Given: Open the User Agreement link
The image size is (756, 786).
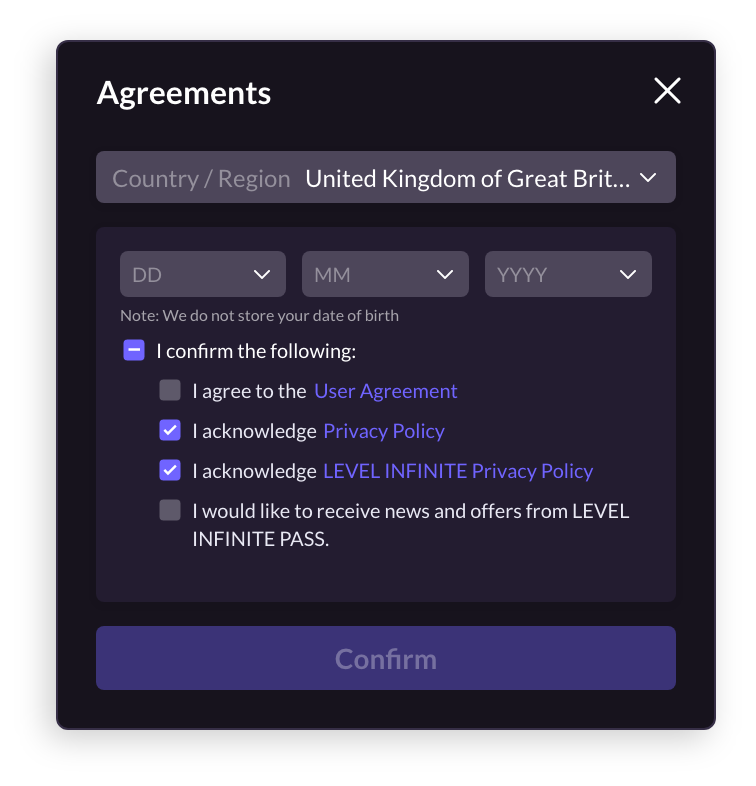Looking at the screenshot, I should (386, 391).
